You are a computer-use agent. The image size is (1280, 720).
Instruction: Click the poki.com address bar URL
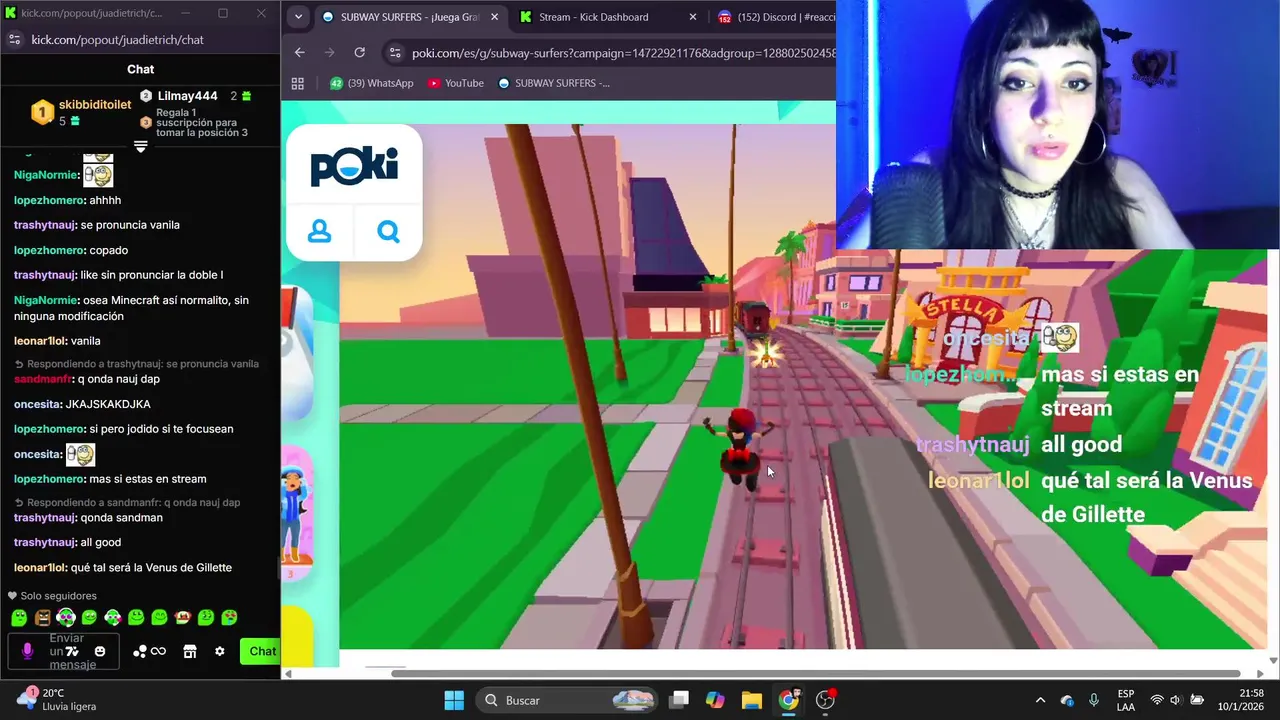[x=623, y=52]
